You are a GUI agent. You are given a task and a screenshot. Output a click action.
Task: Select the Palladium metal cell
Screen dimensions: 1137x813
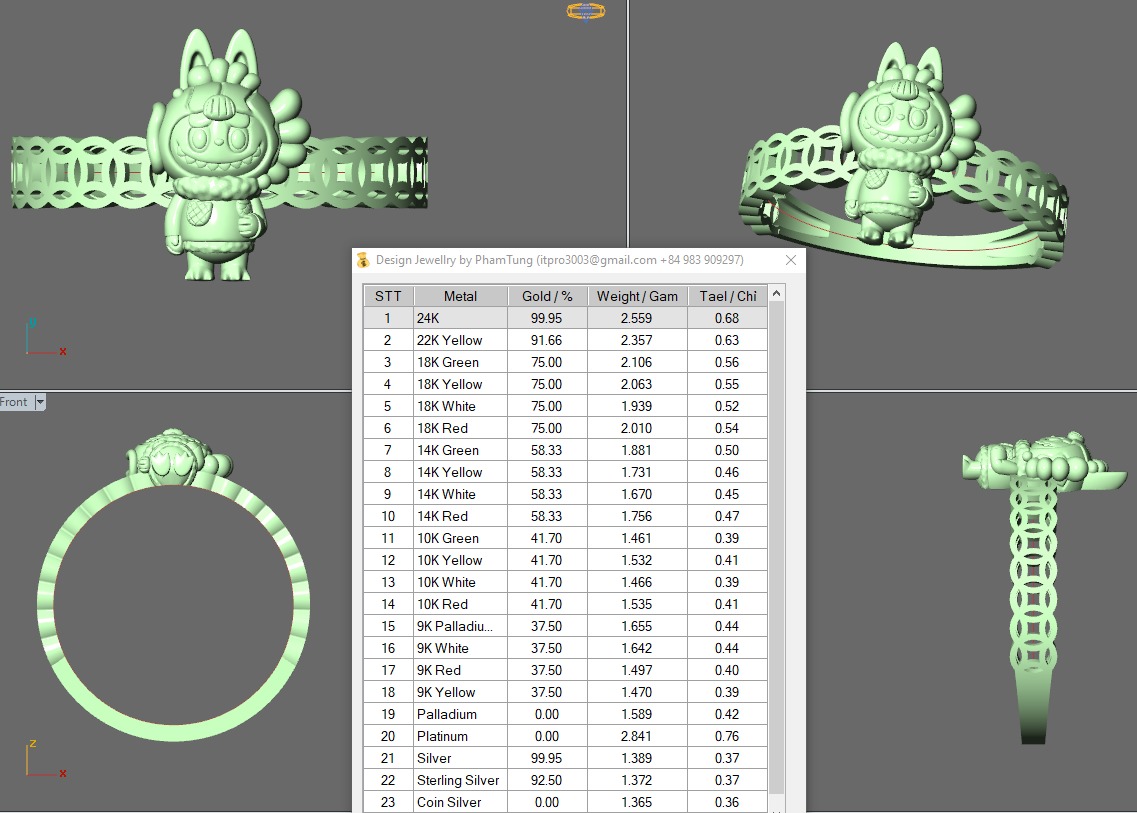460,714
